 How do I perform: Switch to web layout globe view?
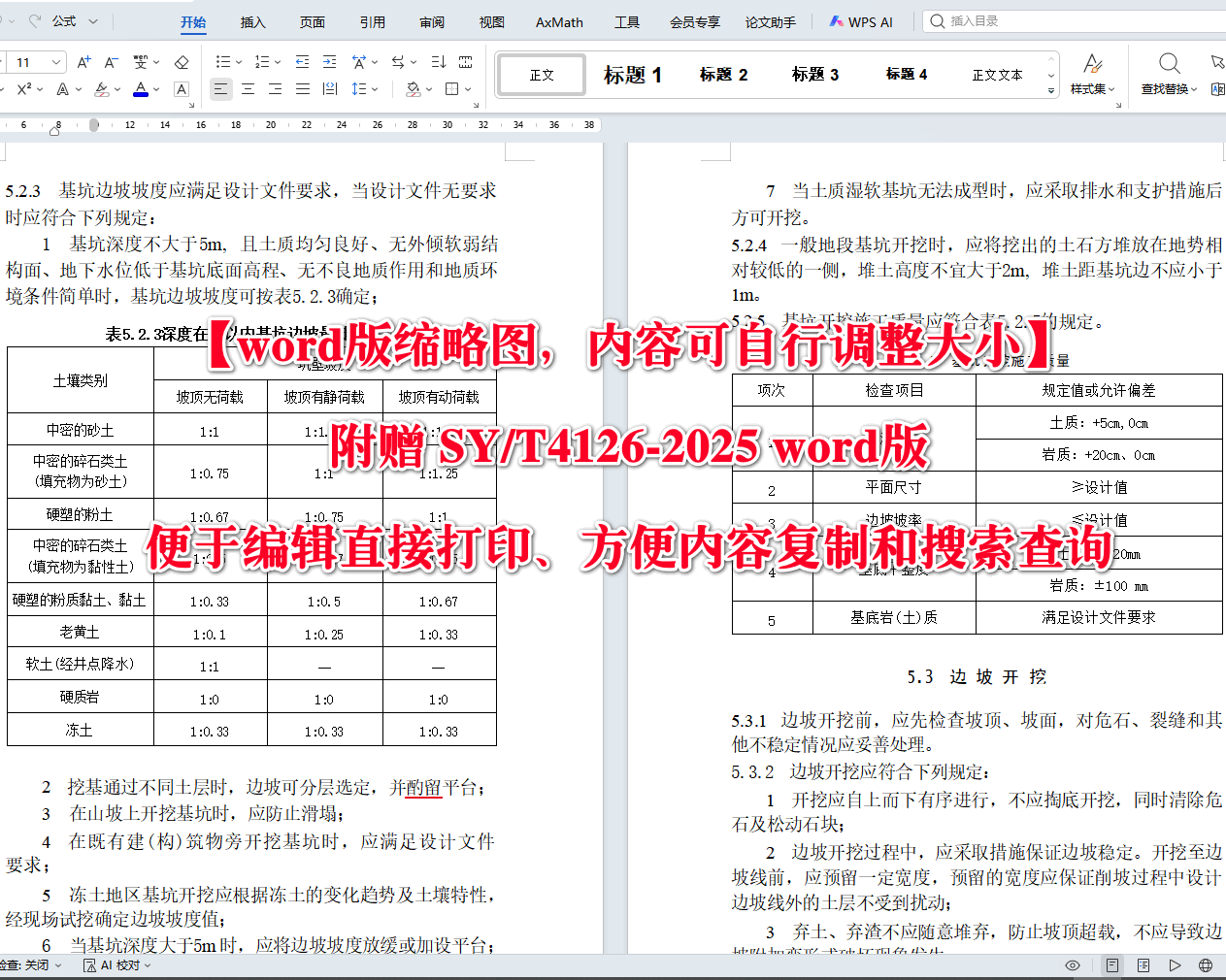[1206, 965]
